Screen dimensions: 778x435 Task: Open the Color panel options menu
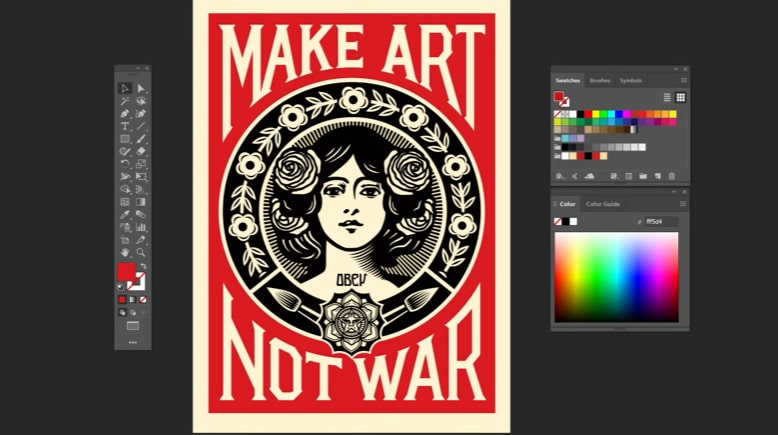(683, 204)
